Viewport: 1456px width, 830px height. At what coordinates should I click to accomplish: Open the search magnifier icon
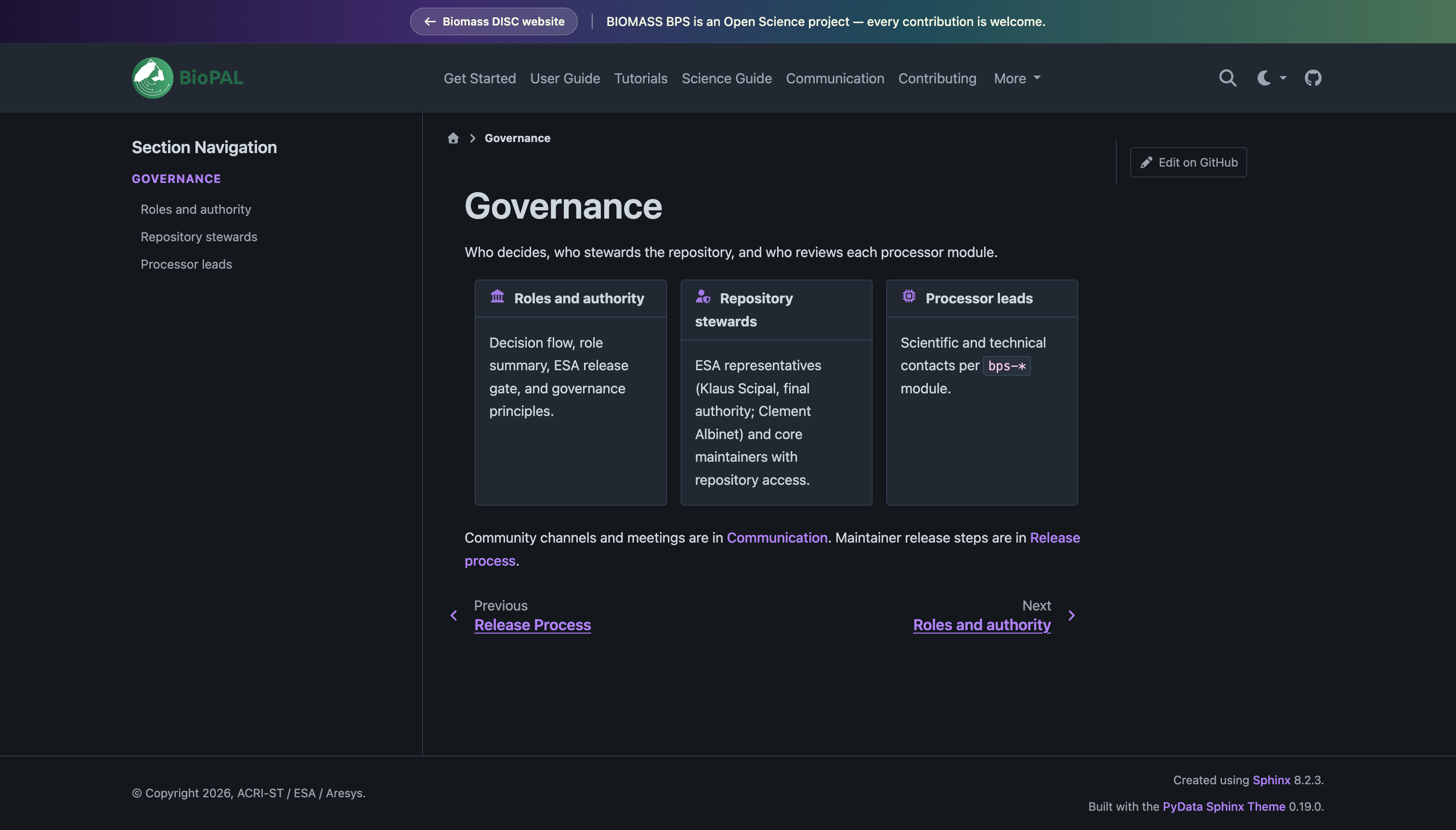click(1227, 78)
